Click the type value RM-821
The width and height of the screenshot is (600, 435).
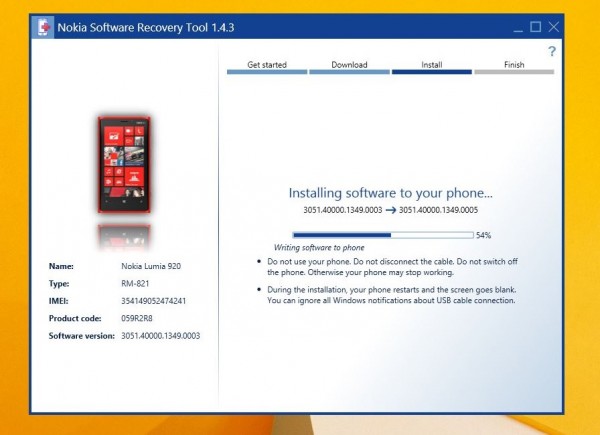pos(135,283)
